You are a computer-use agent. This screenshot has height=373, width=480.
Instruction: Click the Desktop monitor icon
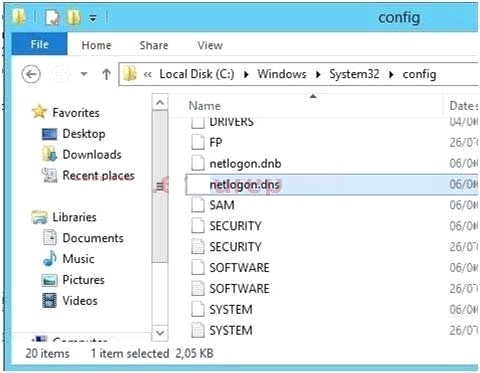pyautogui.click(x=49, y=134)
